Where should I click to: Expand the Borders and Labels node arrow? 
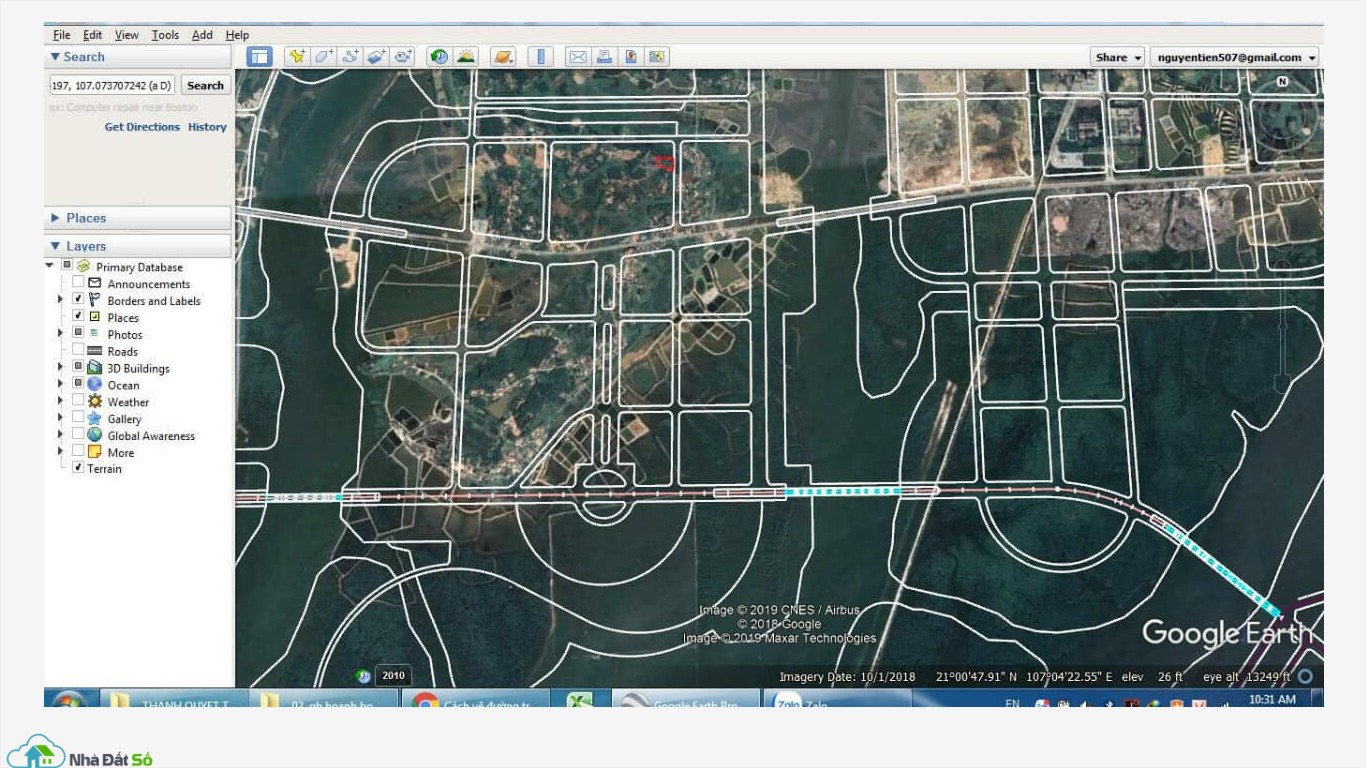click(61, 300)
